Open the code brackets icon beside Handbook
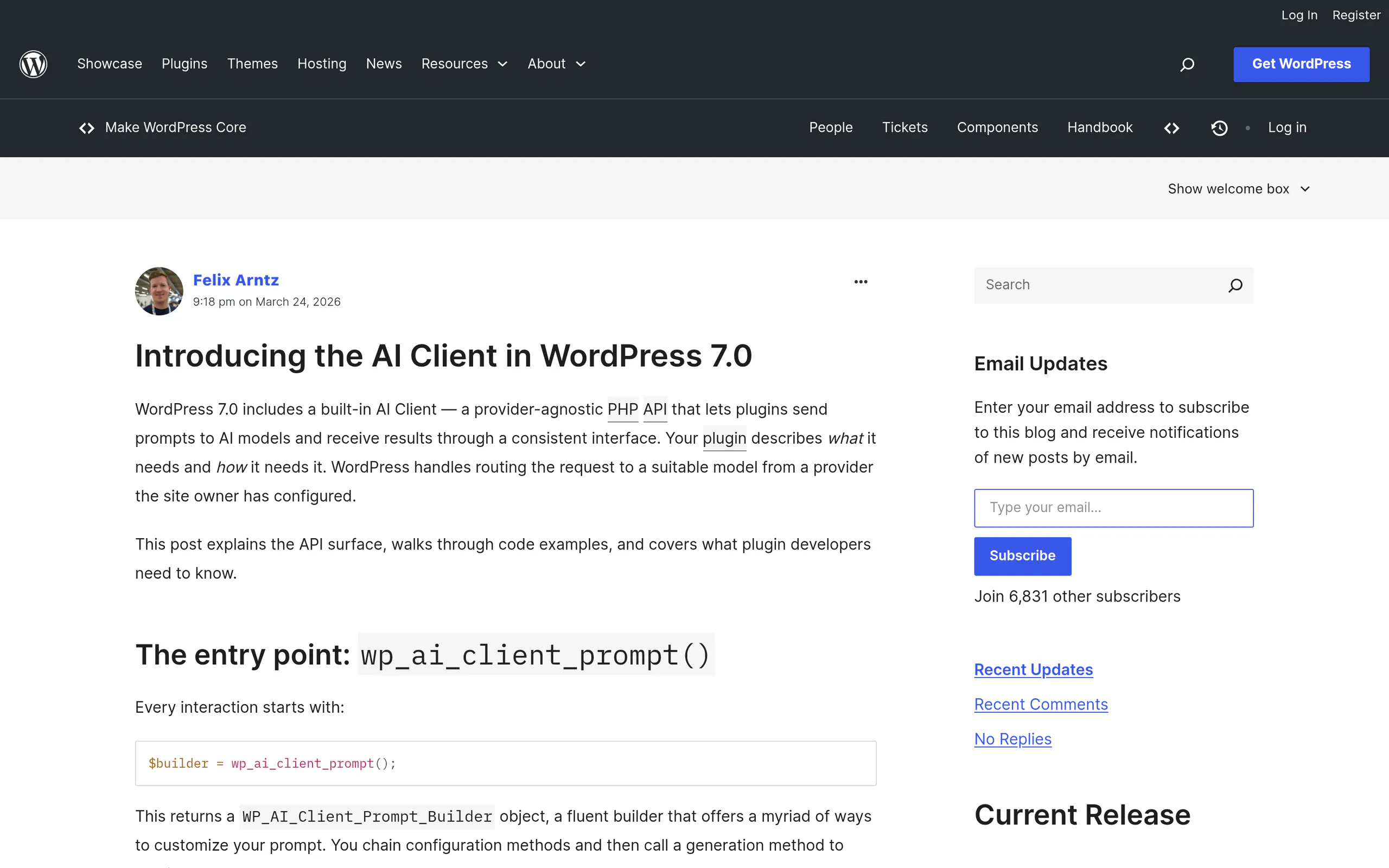1389x868 pixels. point(1171,128)
